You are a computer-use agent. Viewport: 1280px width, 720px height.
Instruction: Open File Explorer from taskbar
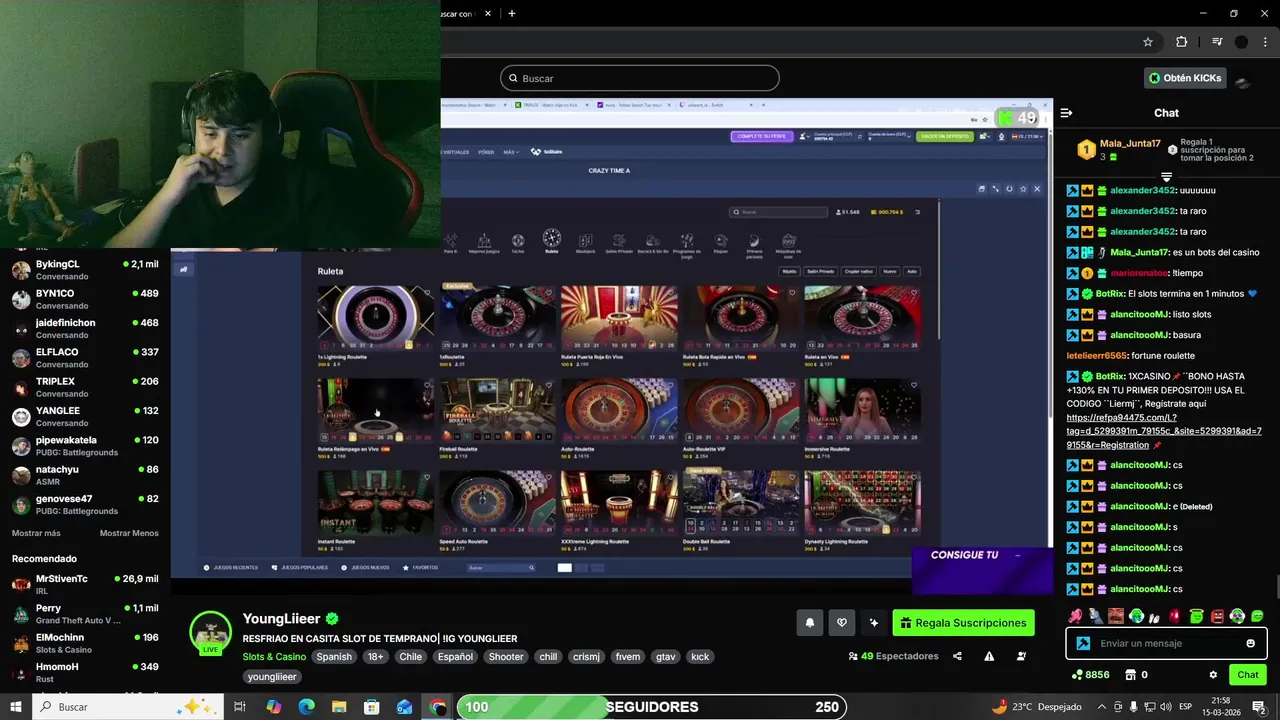[339, 707]
